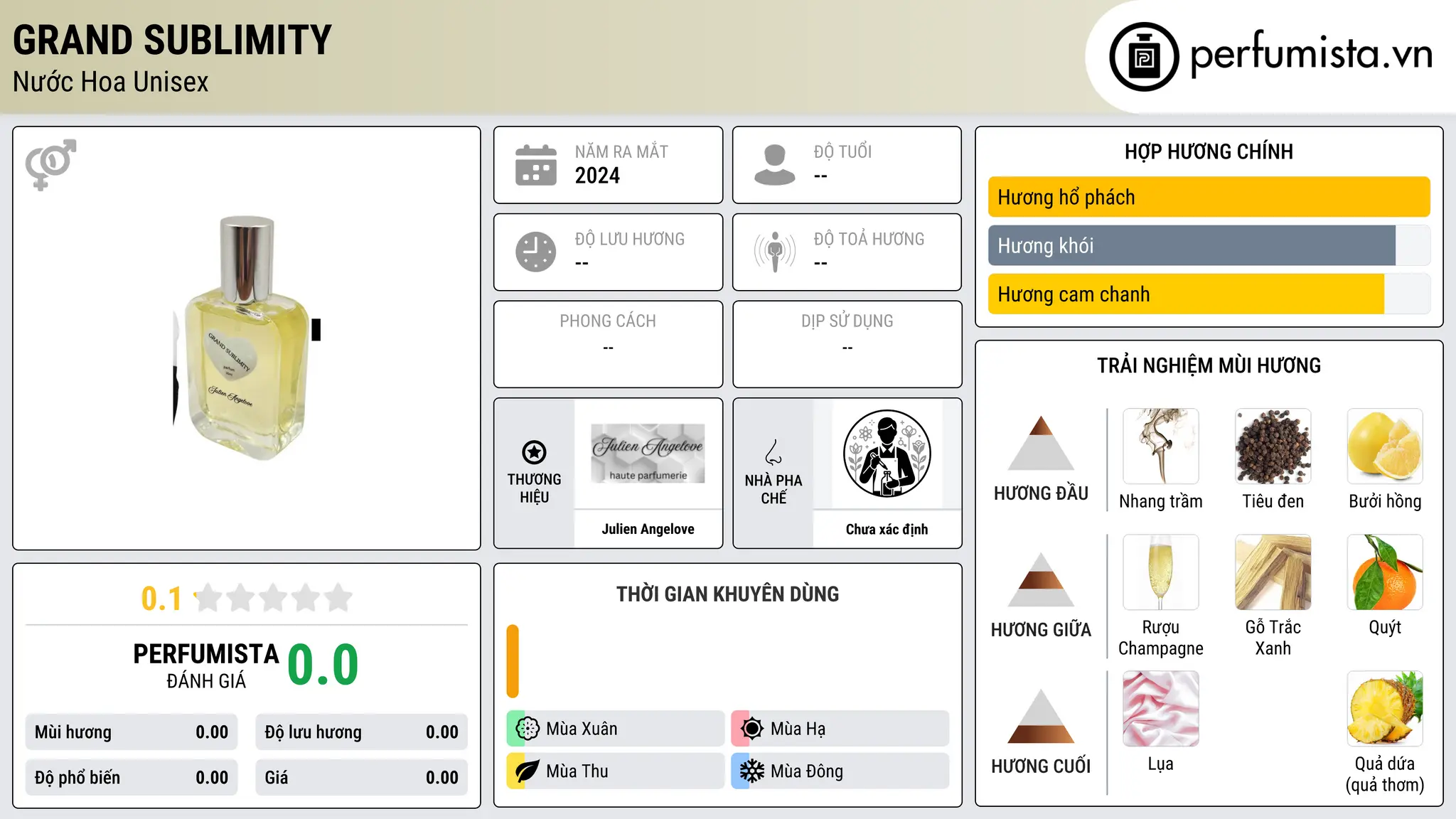This screenshot has height=819, width=1456.
Task: Click the winter snowflake icon
Action: (x=751, y=771)
